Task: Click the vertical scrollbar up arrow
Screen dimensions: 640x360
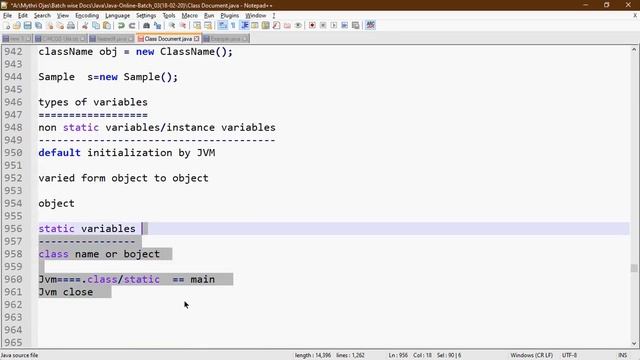Action: click(x=634, y=50)
